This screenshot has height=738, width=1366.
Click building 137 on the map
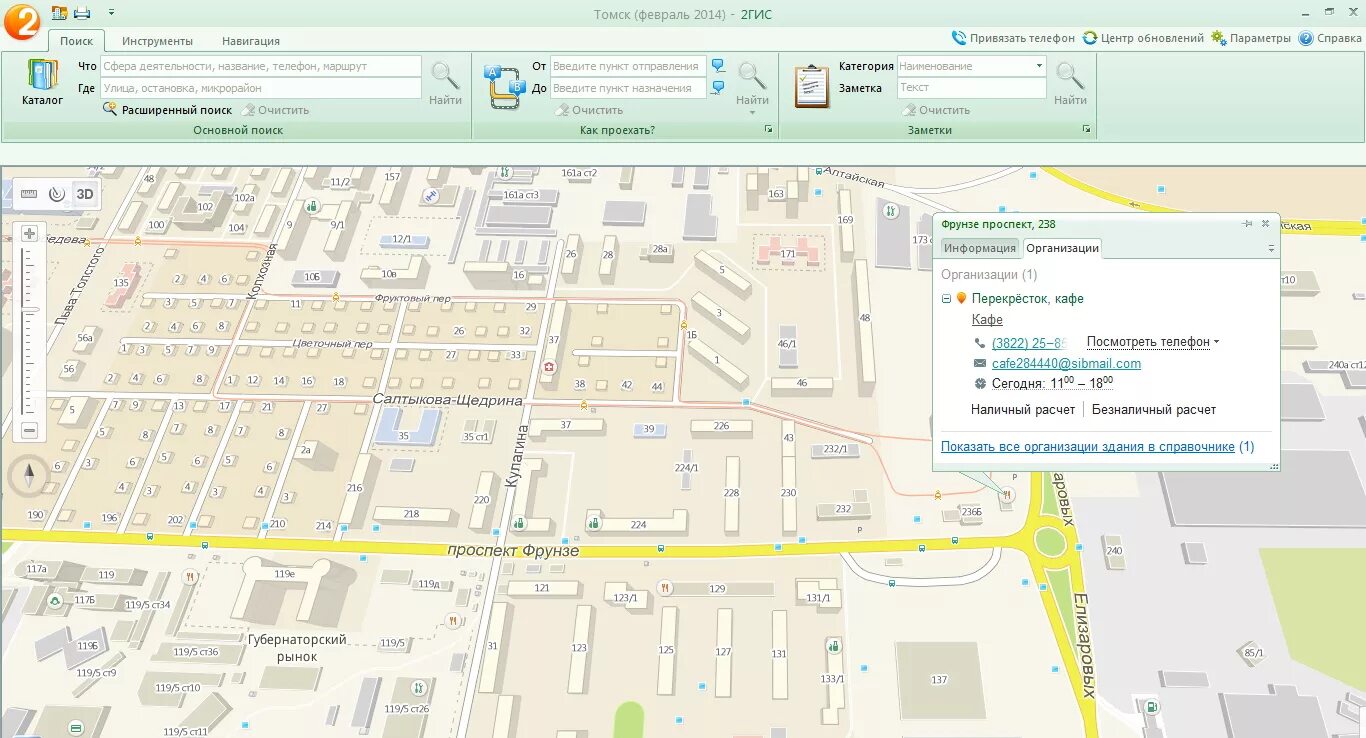point(939,681)
